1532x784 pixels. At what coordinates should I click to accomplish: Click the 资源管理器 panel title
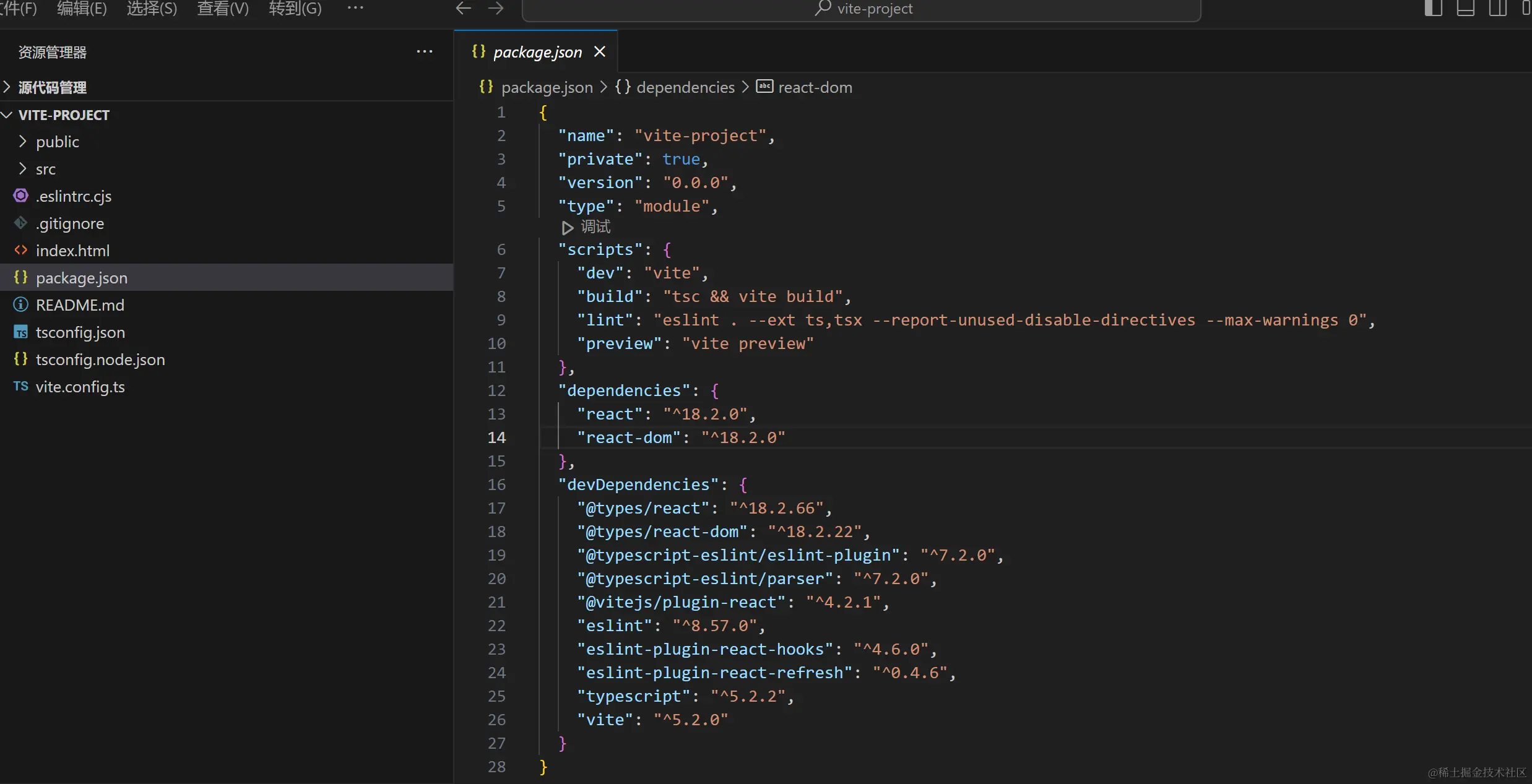click(x=53, y=52)
